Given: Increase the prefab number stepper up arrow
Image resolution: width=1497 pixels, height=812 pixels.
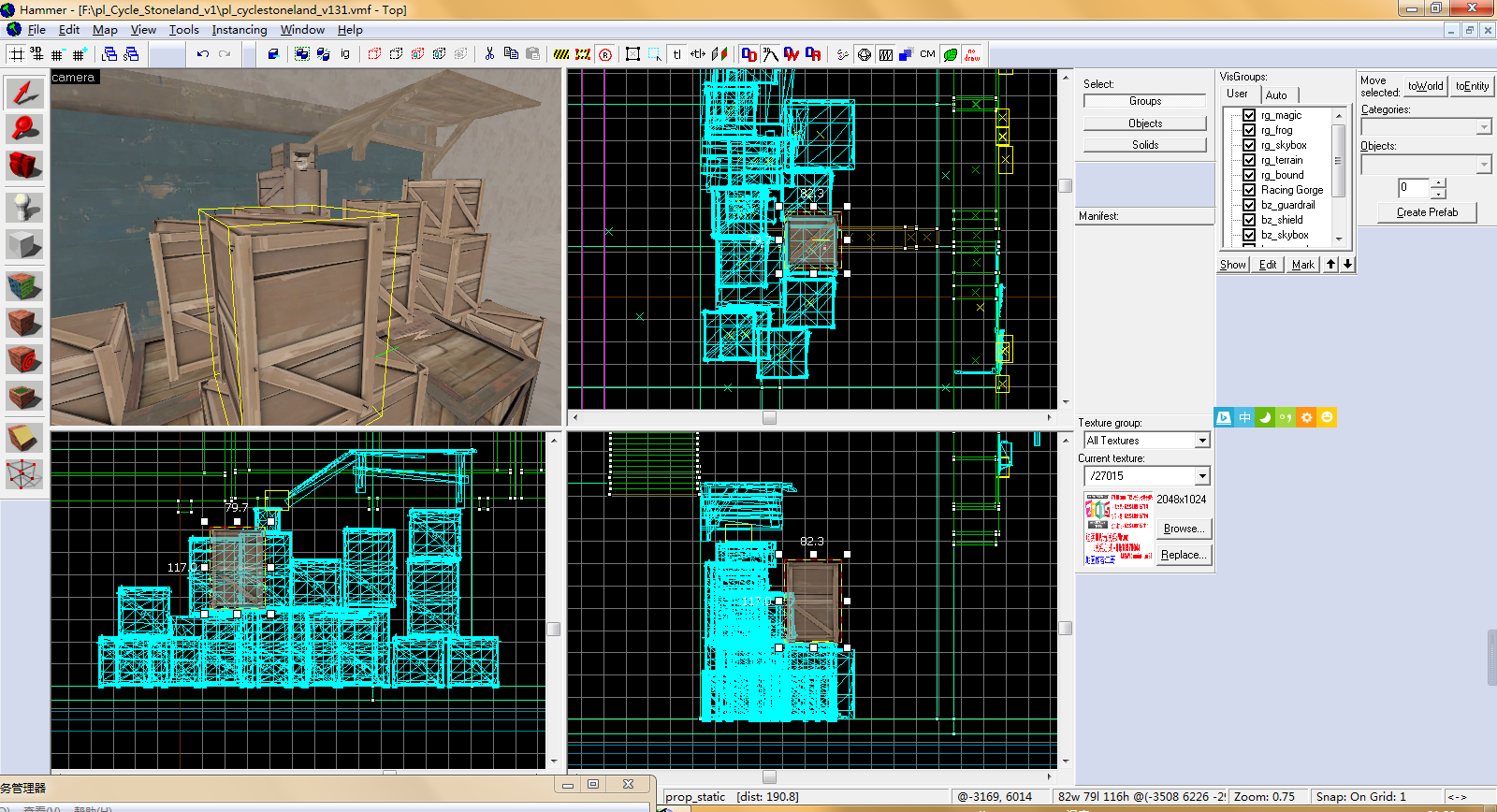Looking at the screenshot, I should (x=1438, y=182).
